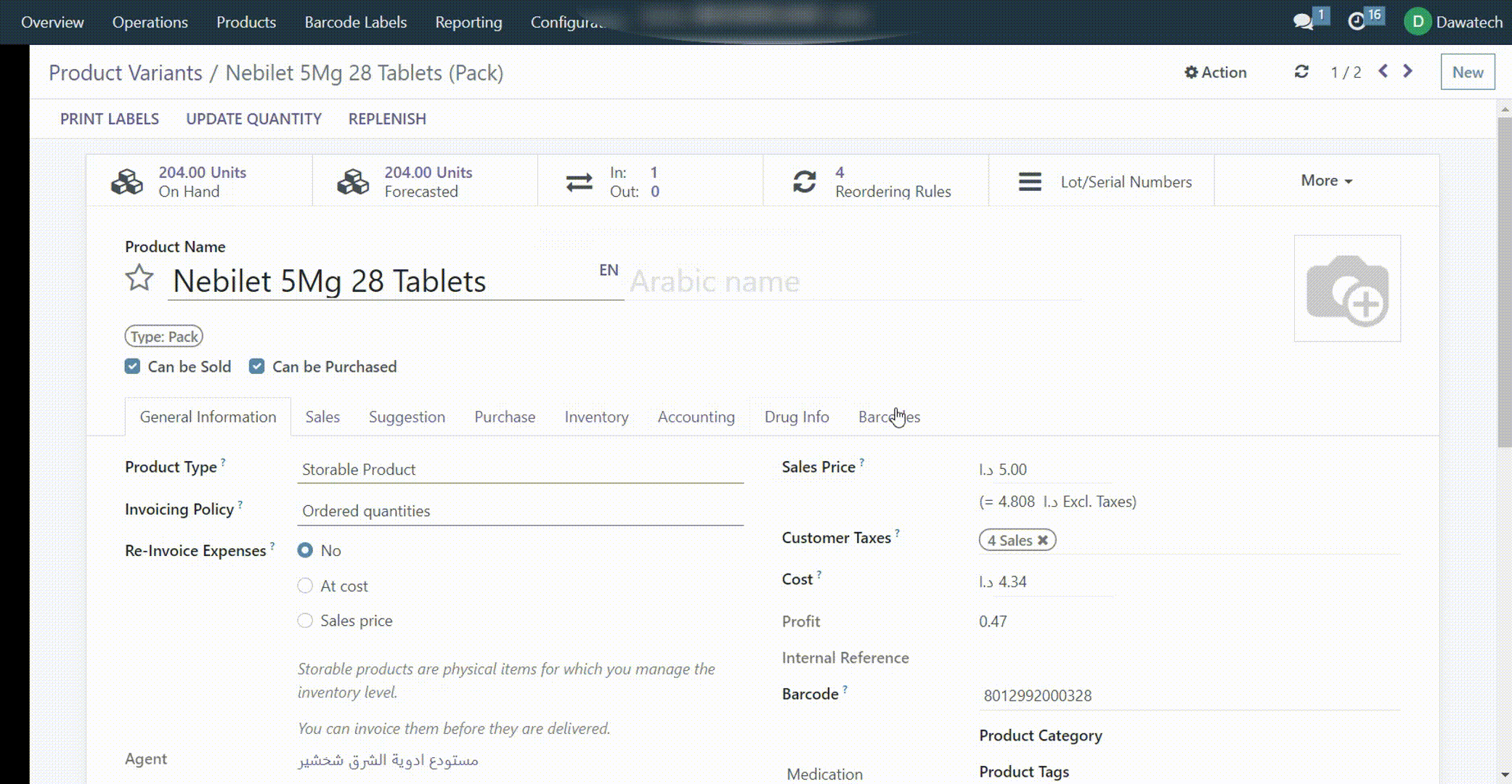Uncheck Can be Purchased checkbox
1512x784 pixels.
(x=256, y=367)
